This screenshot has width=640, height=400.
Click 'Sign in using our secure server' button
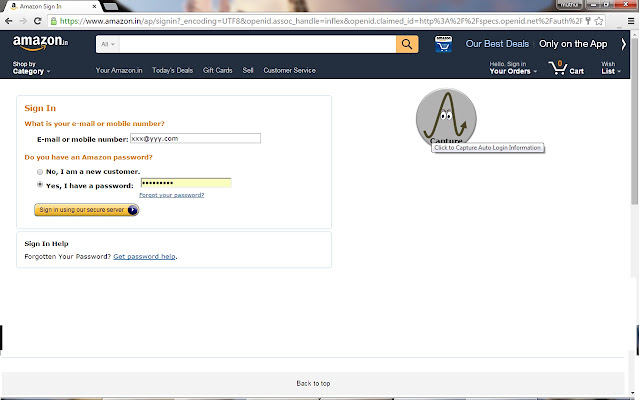(x=87, y=210)
